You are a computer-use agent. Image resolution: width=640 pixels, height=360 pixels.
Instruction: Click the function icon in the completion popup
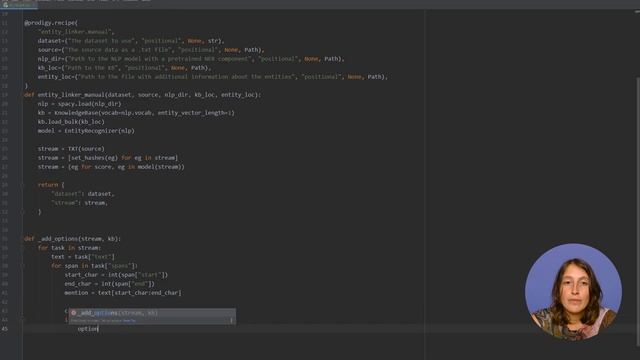pyautogui.click(x=73, y=313)
